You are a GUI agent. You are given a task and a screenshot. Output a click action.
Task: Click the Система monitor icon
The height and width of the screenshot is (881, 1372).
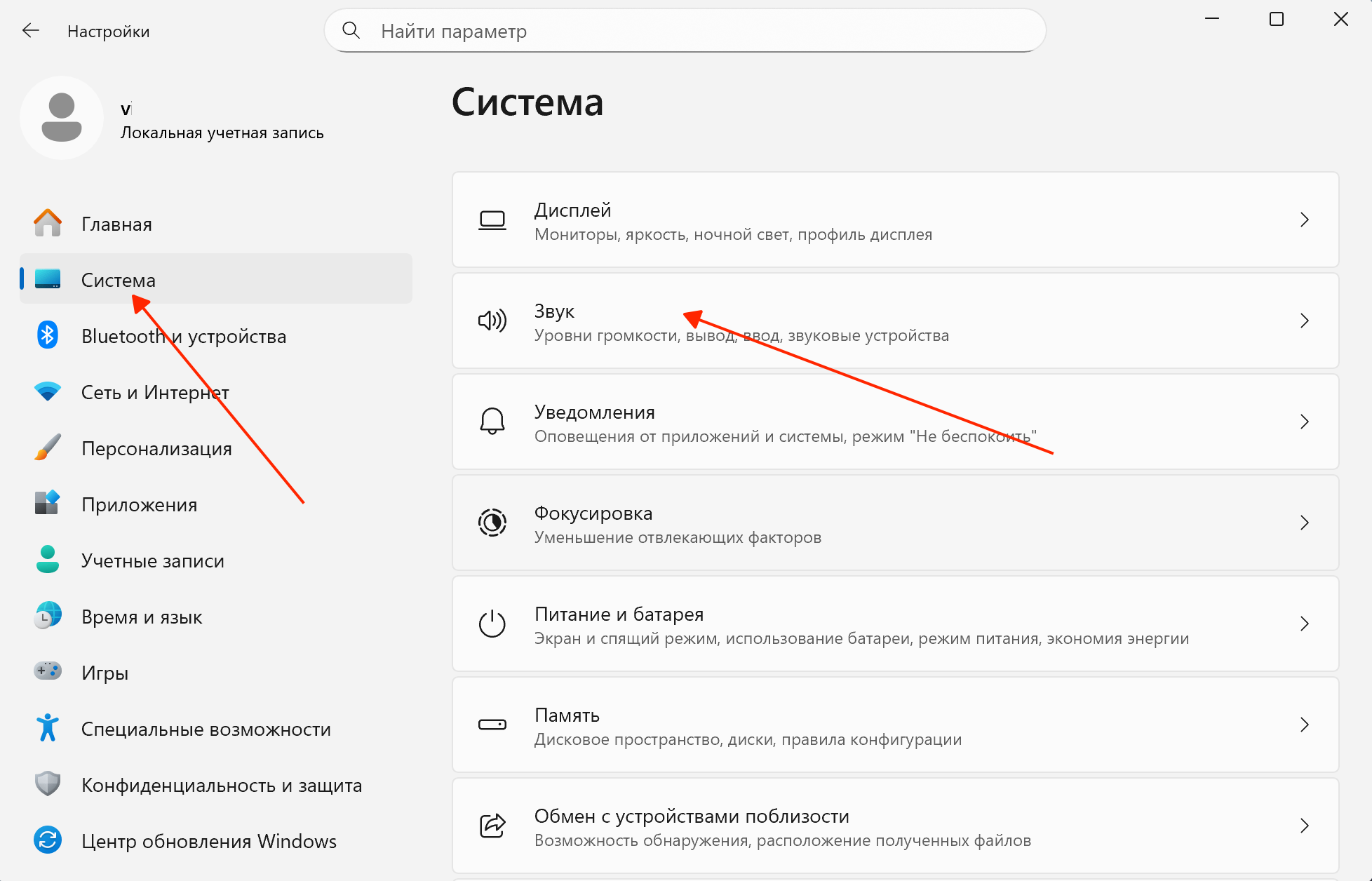(48, 279)
